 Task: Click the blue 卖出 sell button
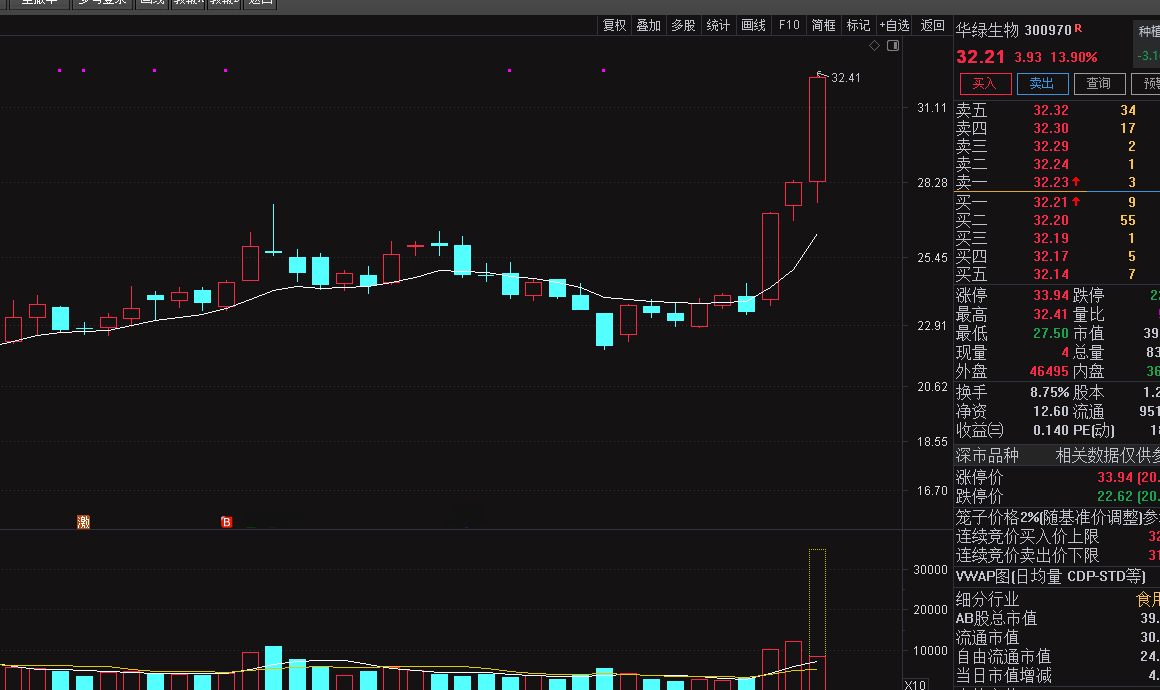click(1042, 84)
